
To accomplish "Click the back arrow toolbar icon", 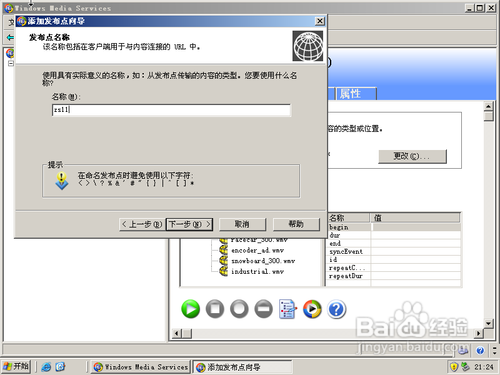I will pyautogui.click(x=10, y=37).
